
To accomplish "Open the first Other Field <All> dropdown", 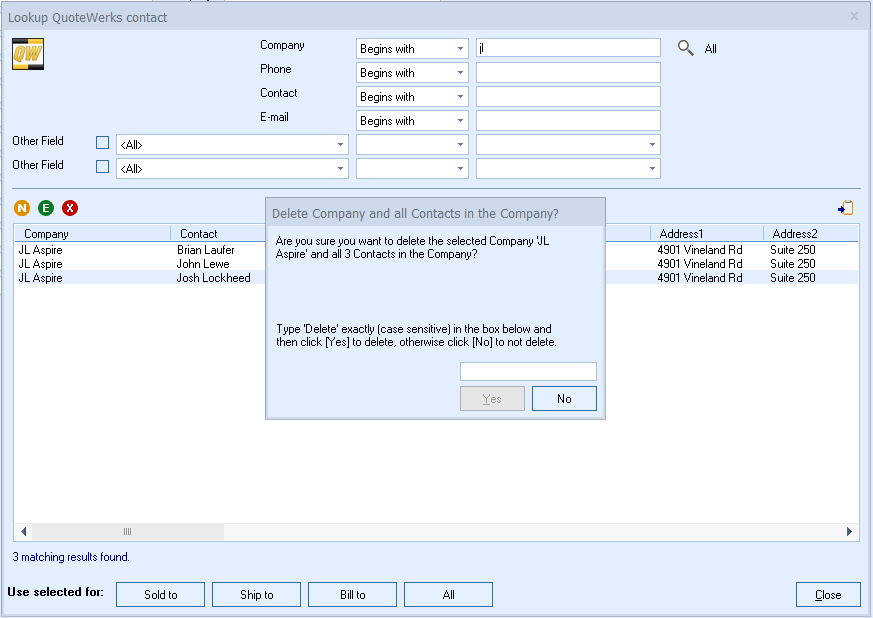I will [232, 144].
